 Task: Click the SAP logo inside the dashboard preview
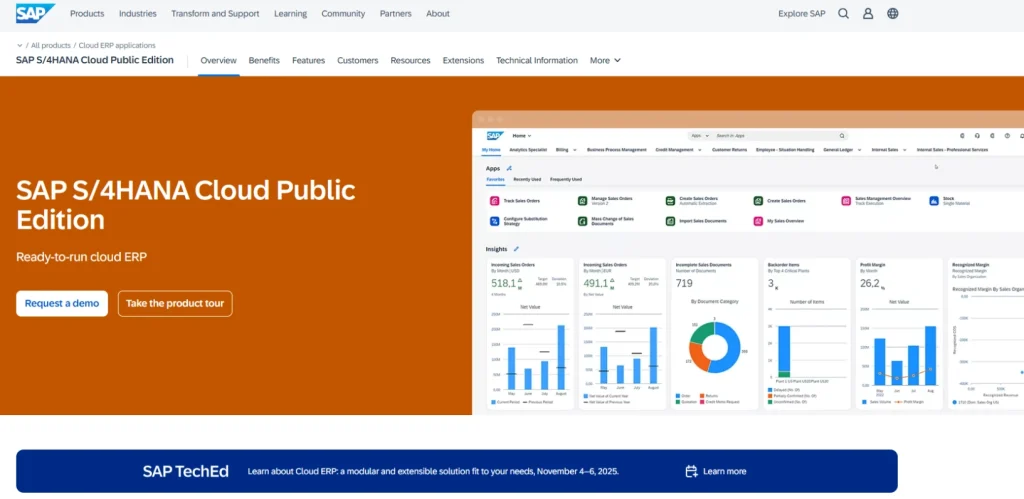click(x=495, y=136)
